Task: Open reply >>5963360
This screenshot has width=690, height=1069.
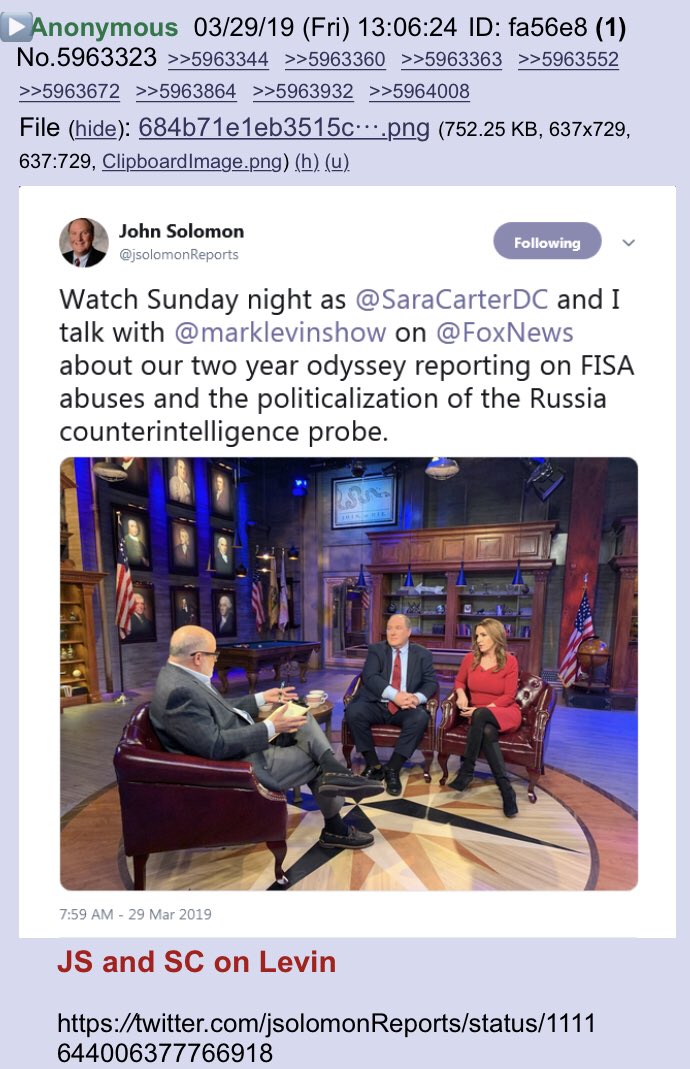Action: tap(335, 59)
